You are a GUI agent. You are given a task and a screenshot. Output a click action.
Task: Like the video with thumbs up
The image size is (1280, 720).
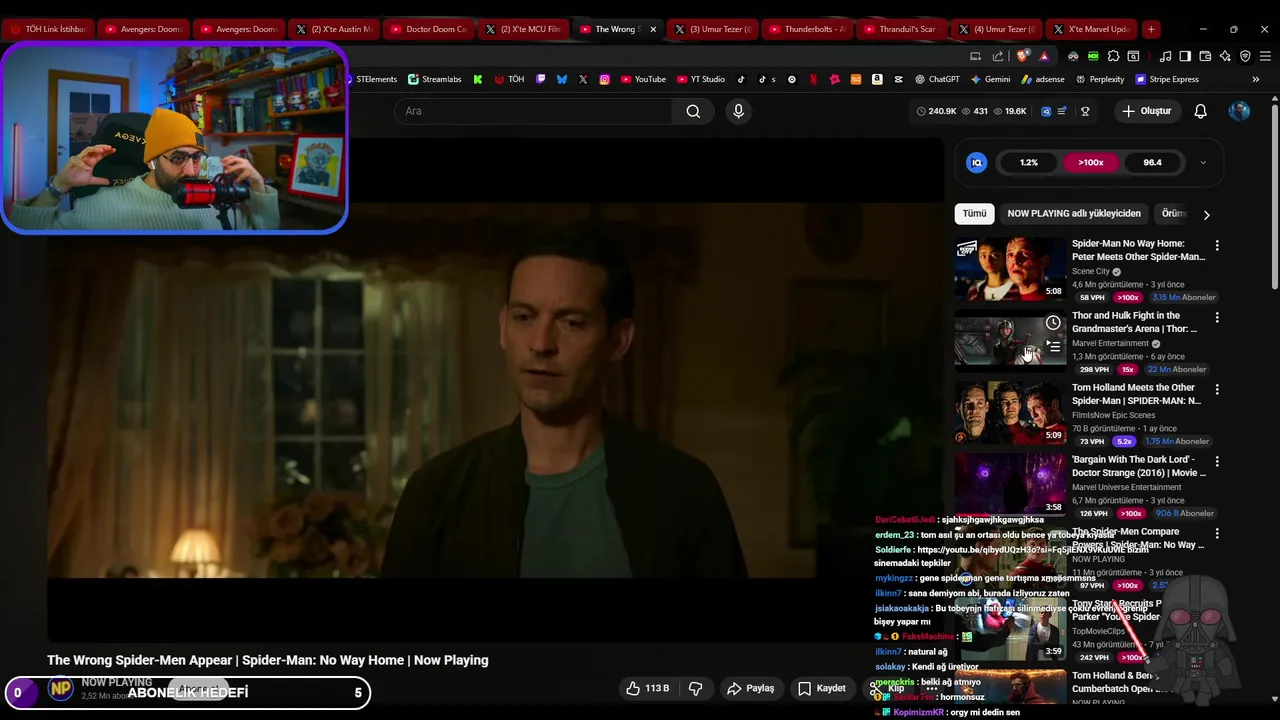[647, 688]
